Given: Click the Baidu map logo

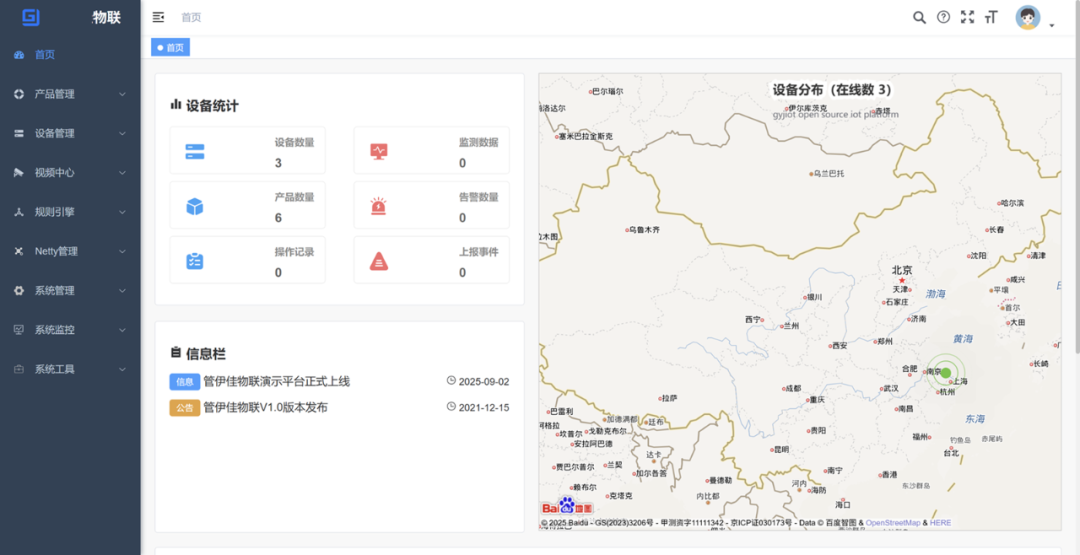Looking at the screenshot, I should [567, 507].
